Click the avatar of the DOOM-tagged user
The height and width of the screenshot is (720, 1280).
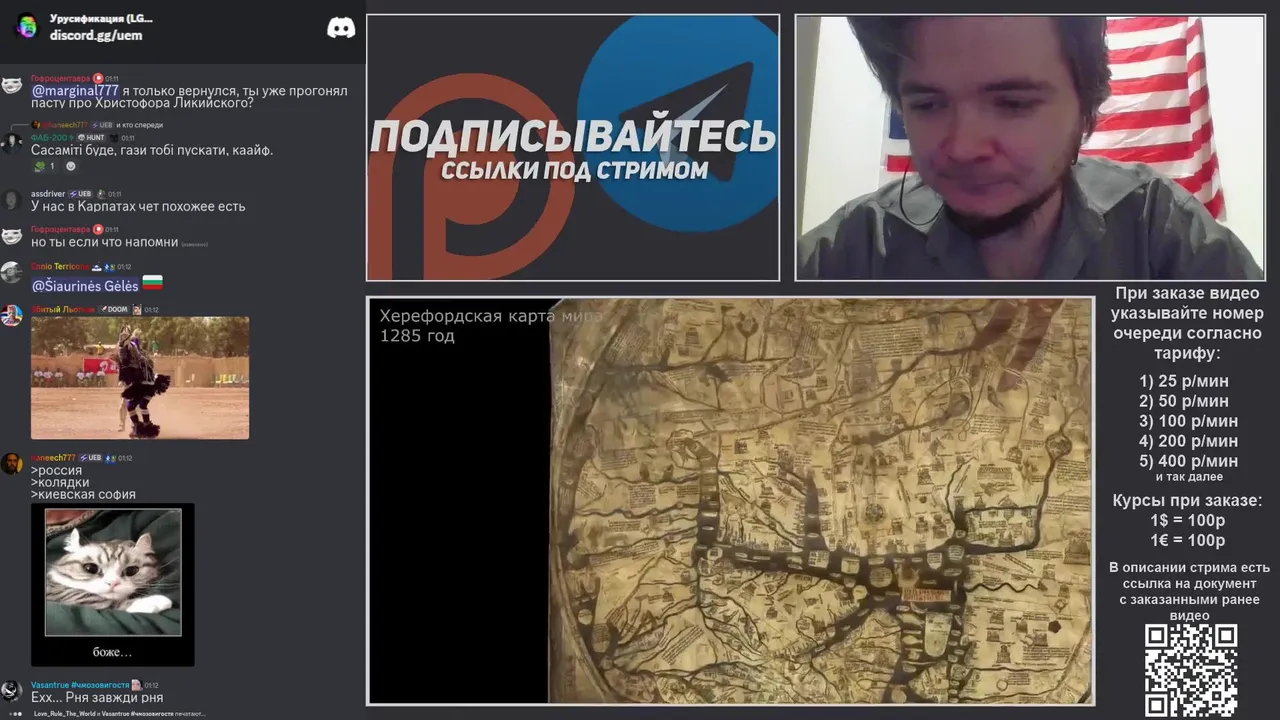click(12, 316)
